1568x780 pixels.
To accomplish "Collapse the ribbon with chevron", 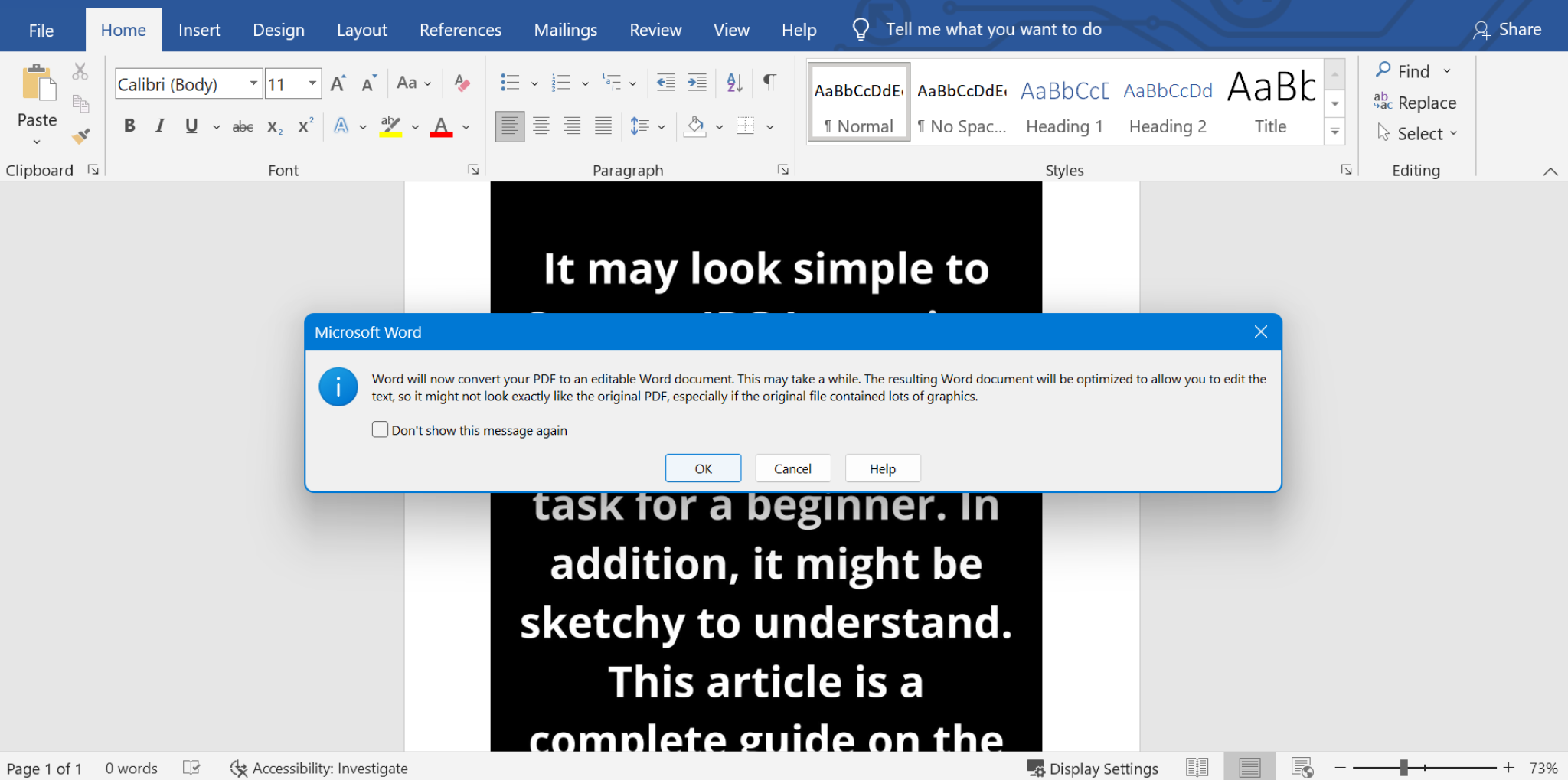I will [1550, 171].
